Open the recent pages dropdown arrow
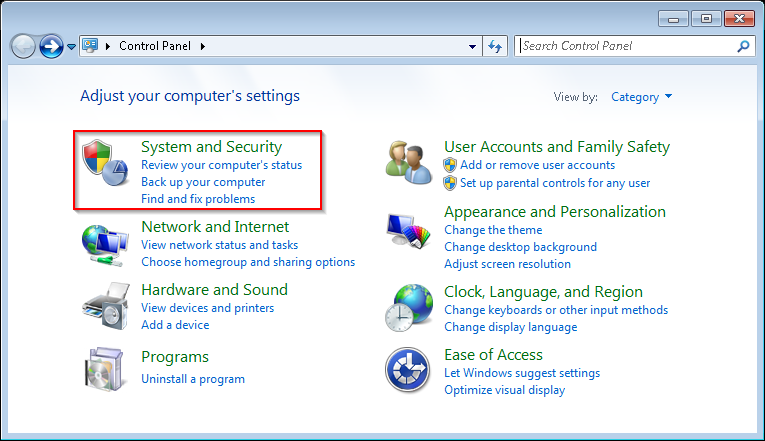The height and width of the screenshot is (441, 765). [72, 47]
